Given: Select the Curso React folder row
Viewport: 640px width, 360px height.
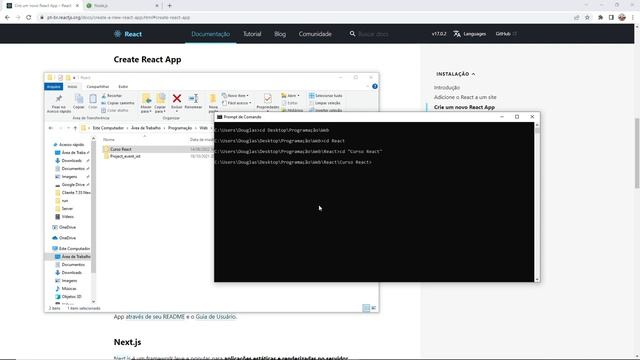Looking at the screenshot, I should tap(158, 149).
